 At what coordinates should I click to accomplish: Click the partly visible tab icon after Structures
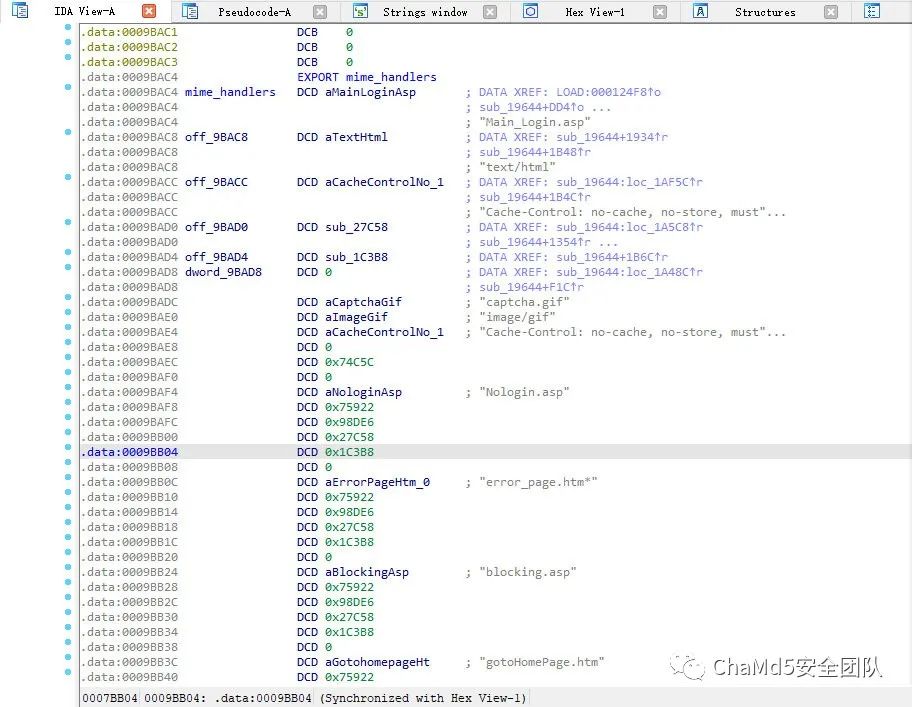tap(872, 11)
